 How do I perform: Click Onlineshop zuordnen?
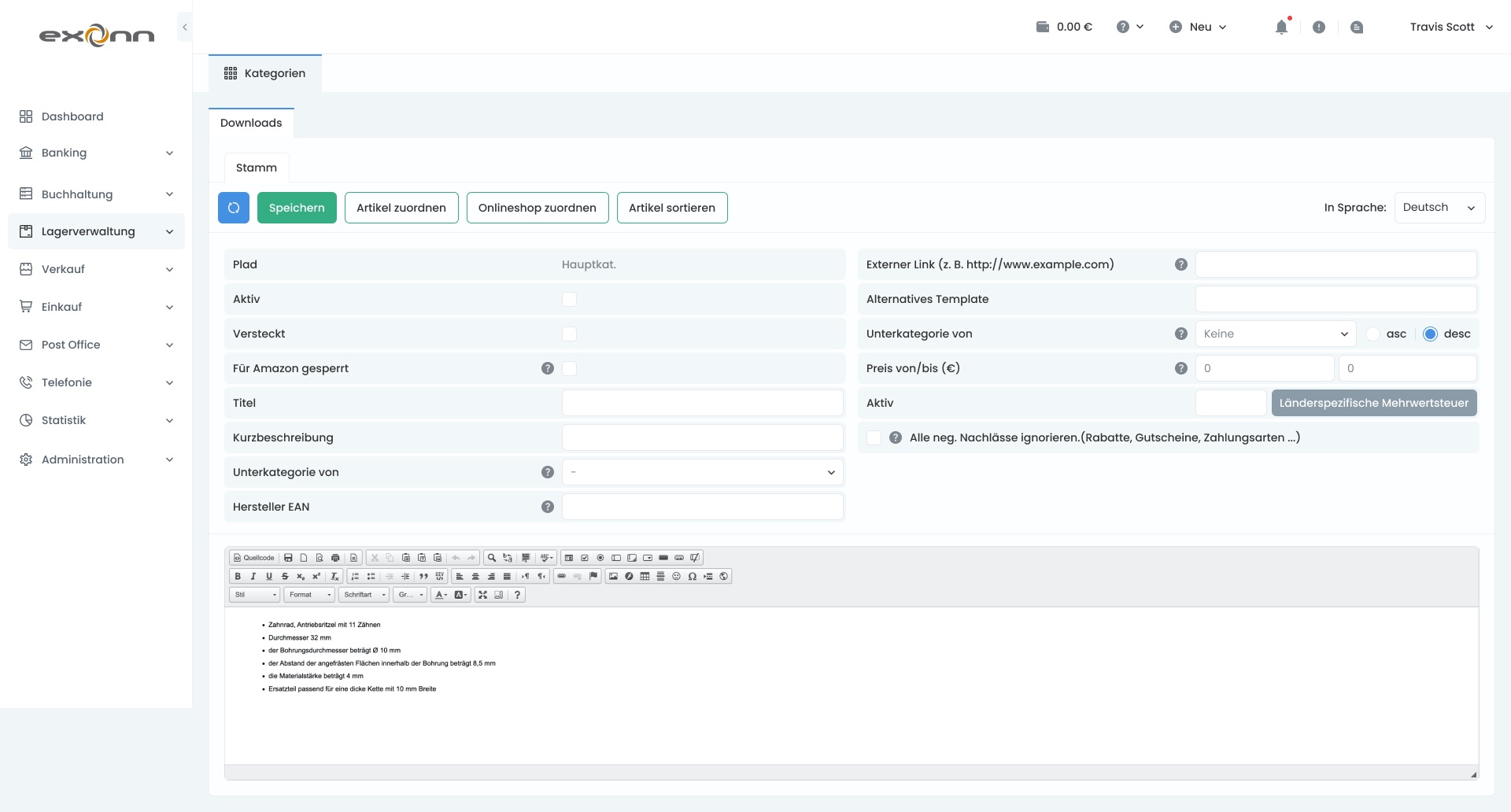click(x=538, y=208)
